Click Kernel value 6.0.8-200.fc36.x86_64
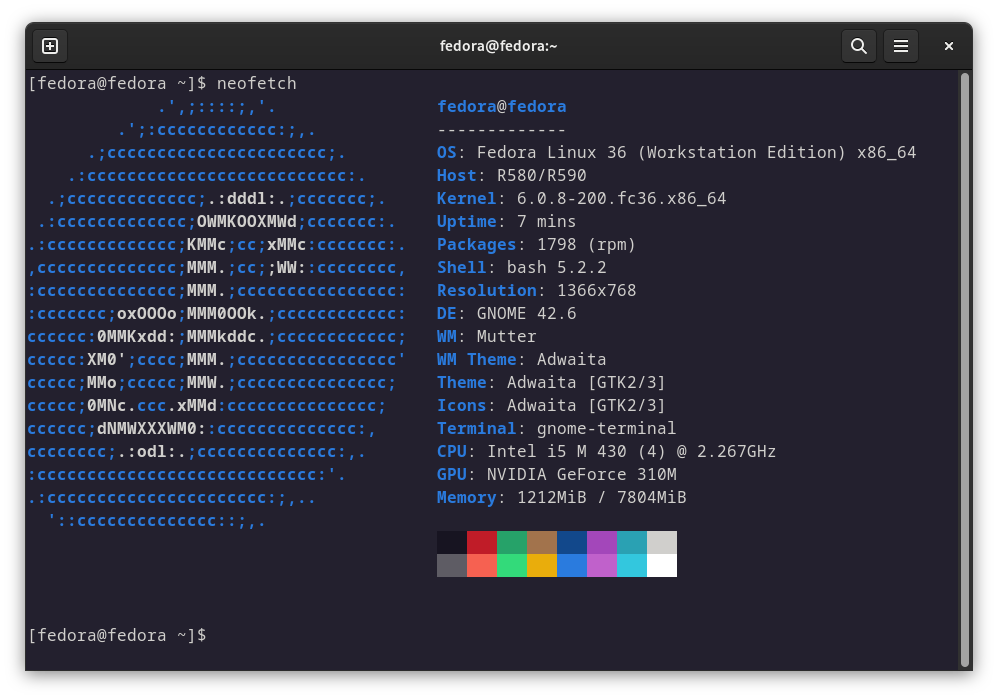The width and height of the screenshot is (998, 699). (x=621, y=199)
